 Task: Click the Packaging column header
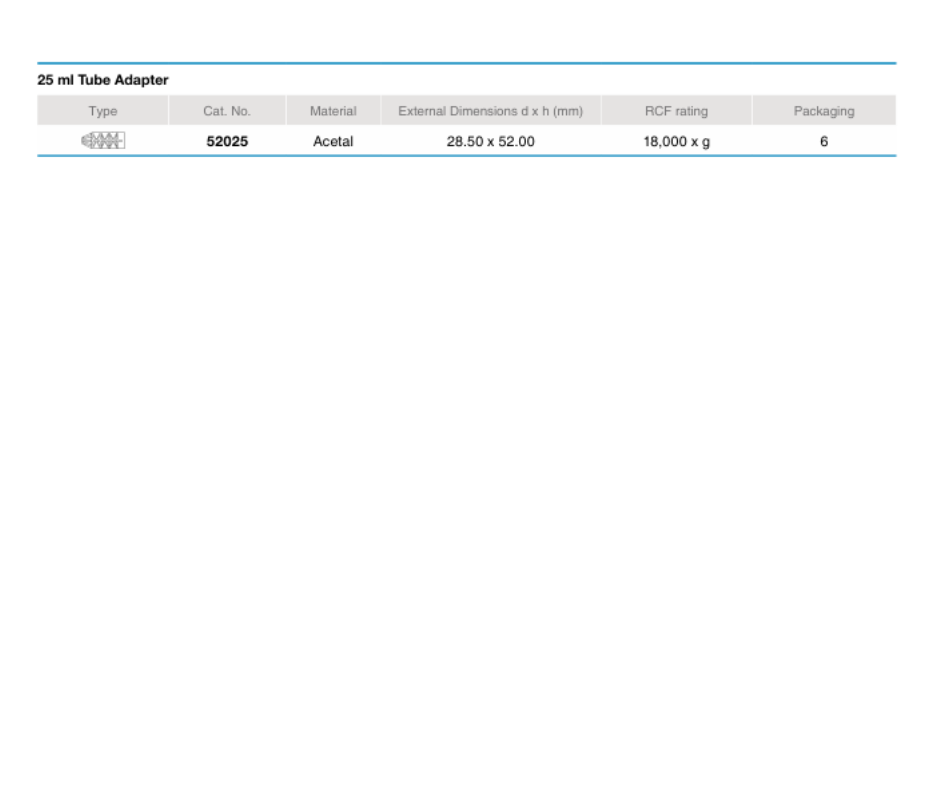[824, 111]
